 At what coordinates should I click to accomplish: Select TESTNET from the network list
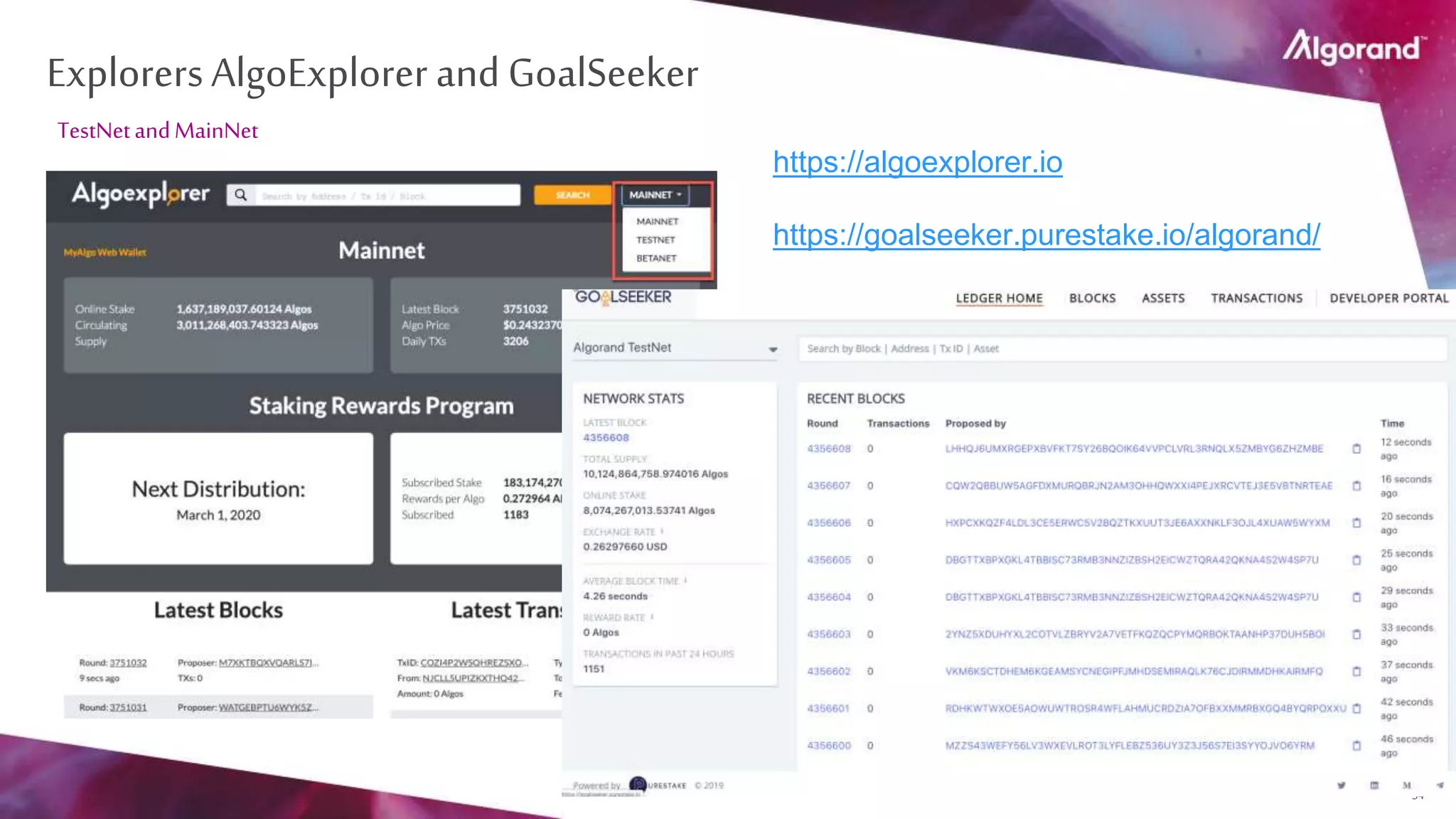(655, 240)
